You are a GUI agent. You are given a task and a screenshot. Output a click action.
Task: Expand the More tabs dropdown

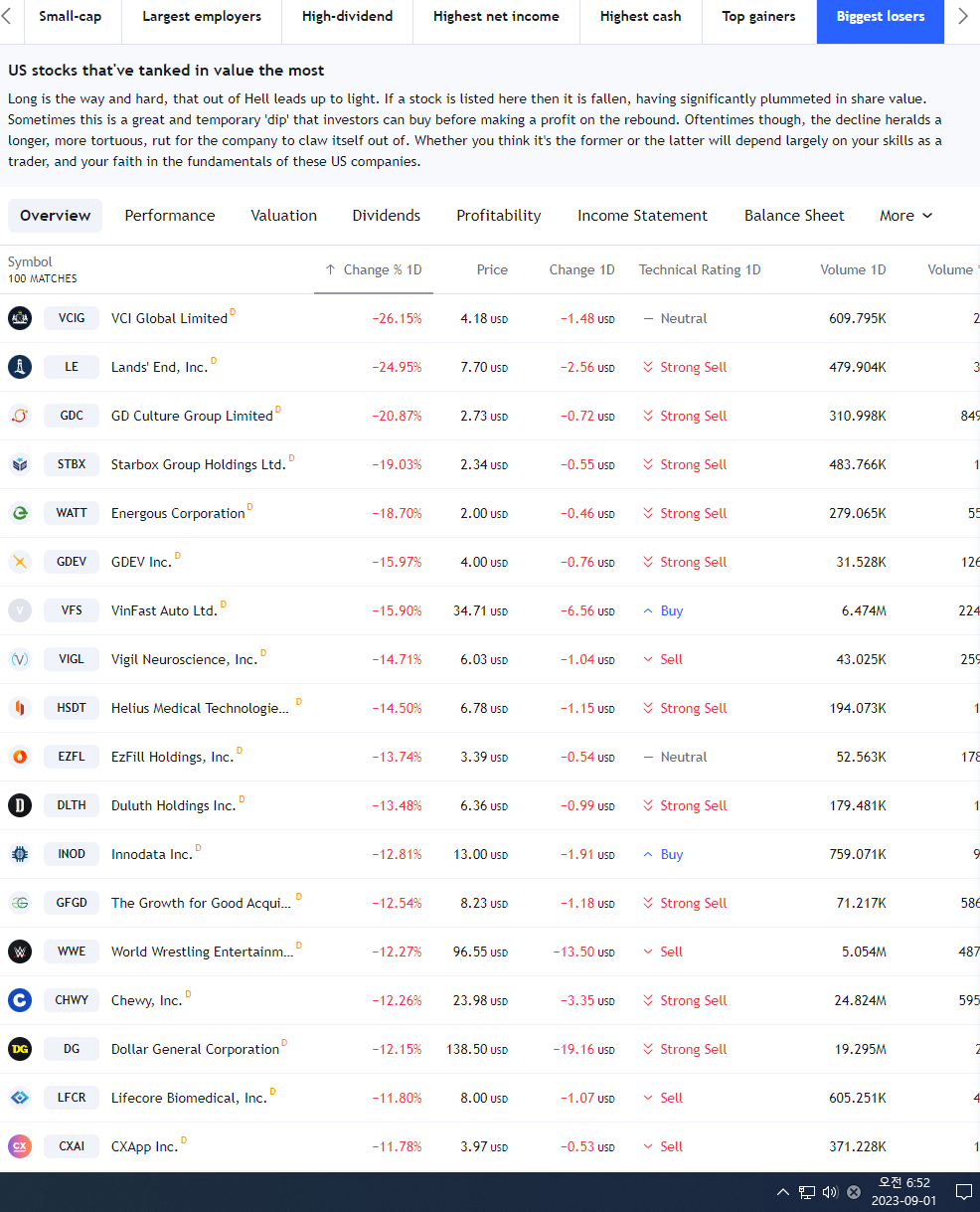coord(905,216)
